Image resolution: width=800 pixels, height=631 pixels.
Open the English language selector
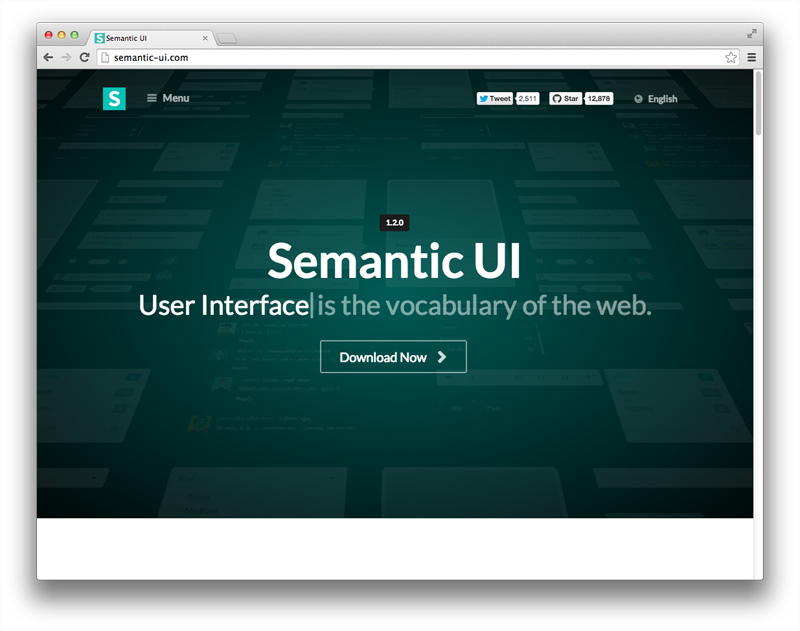(x=661, y=98)
